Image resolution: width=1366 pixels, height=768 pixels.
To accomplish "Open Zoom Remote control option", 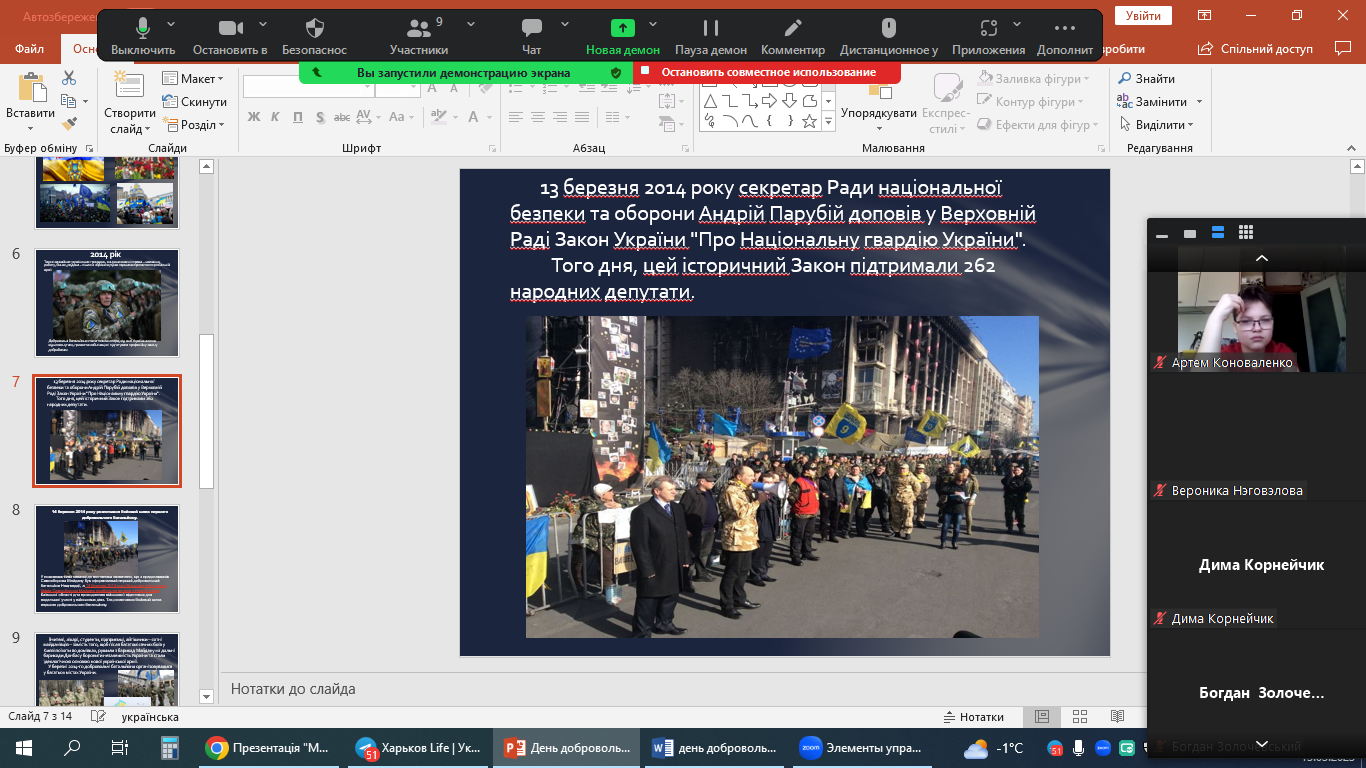I will click(x=888, y=36).
